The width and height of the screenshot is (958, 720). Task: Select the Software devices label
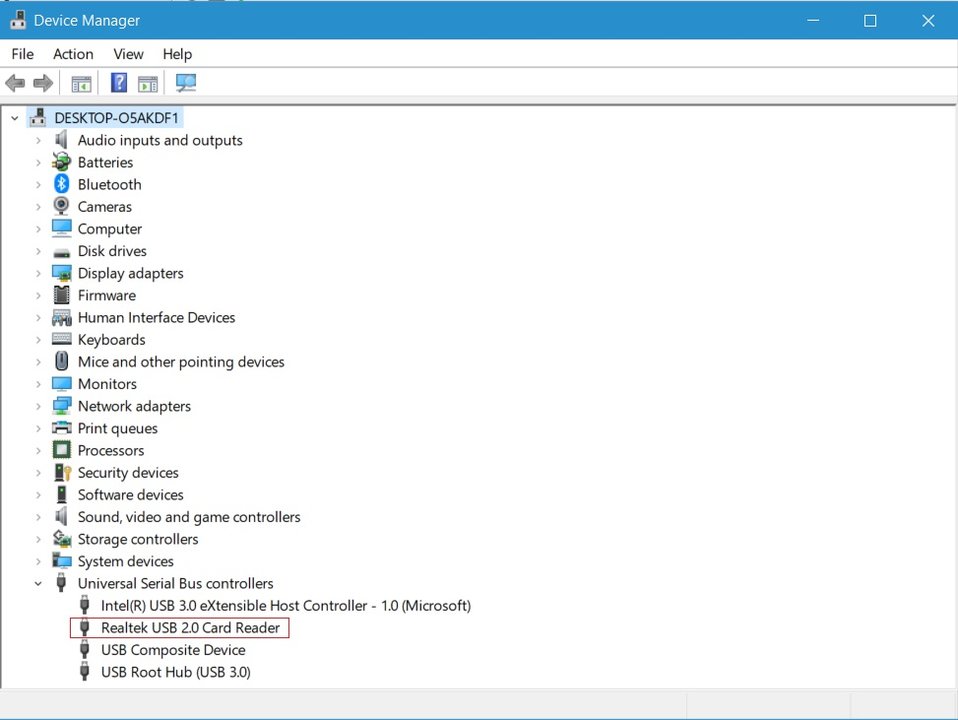(130, 494)
